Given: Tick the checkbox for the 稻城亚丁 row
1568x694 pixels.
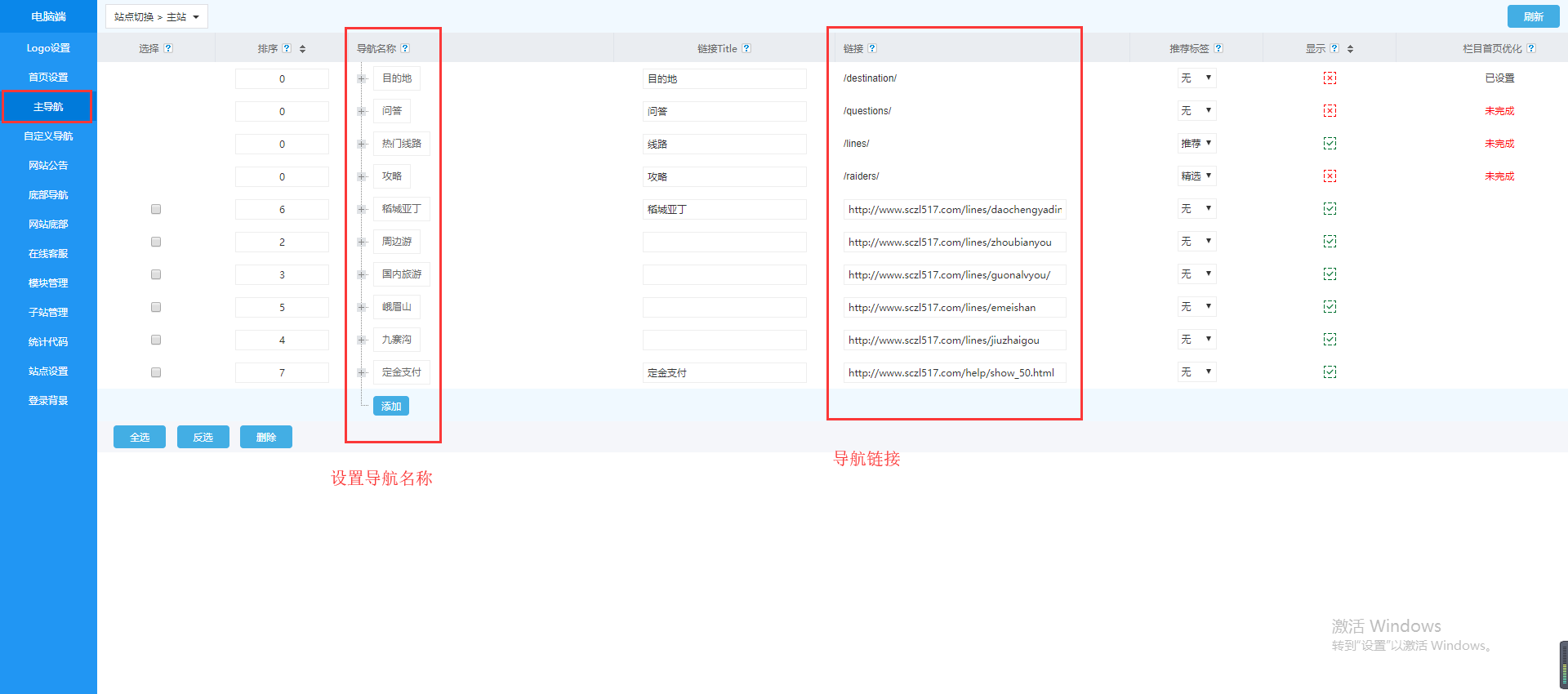Looking at the screenshot, I should point(156,209).
